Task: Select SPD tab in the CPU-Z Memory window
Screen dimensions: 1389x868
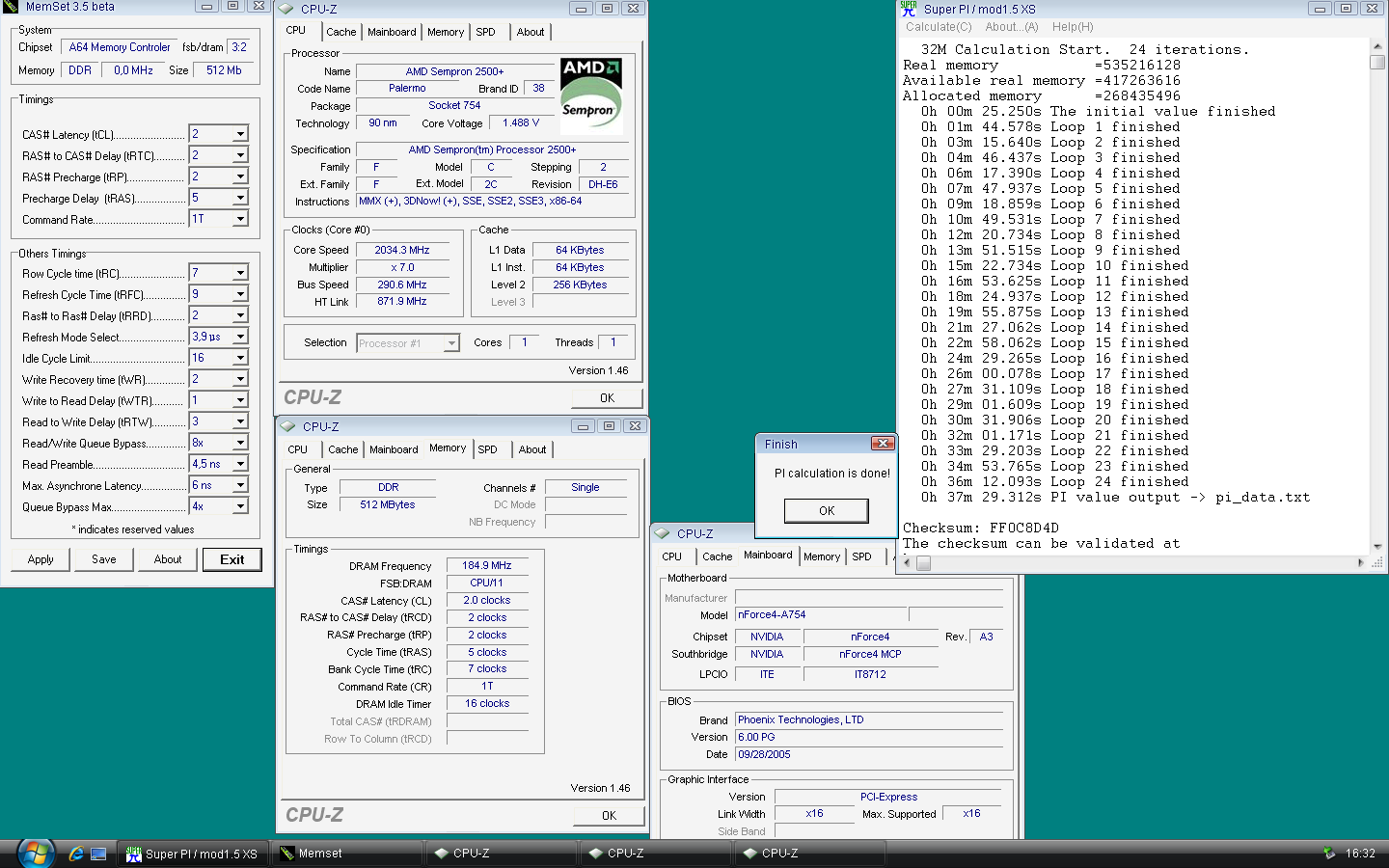Action: pos(488,449)
